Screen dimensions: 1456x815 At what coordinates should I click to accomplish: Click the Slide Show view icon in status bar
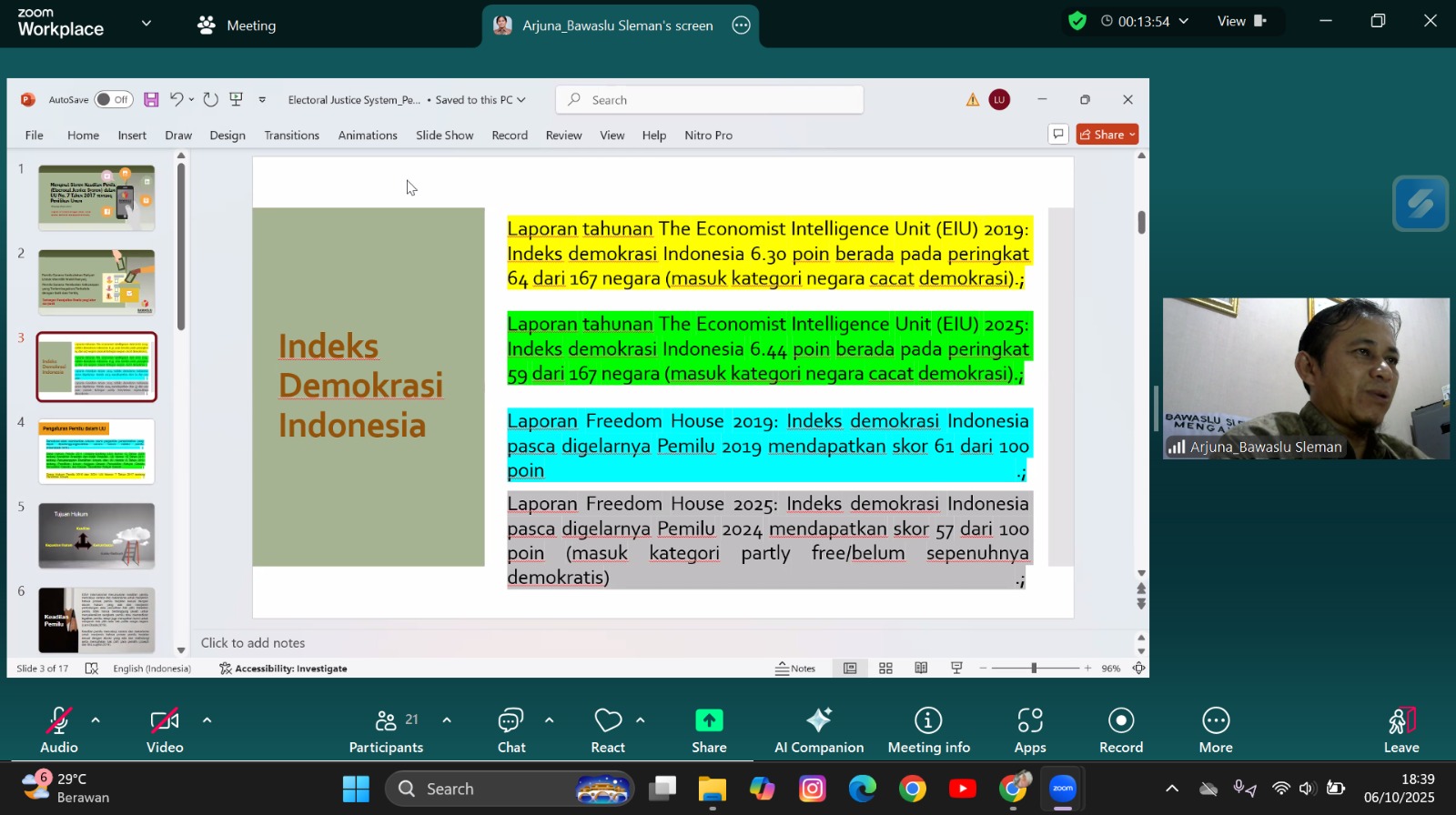point(956,669)
